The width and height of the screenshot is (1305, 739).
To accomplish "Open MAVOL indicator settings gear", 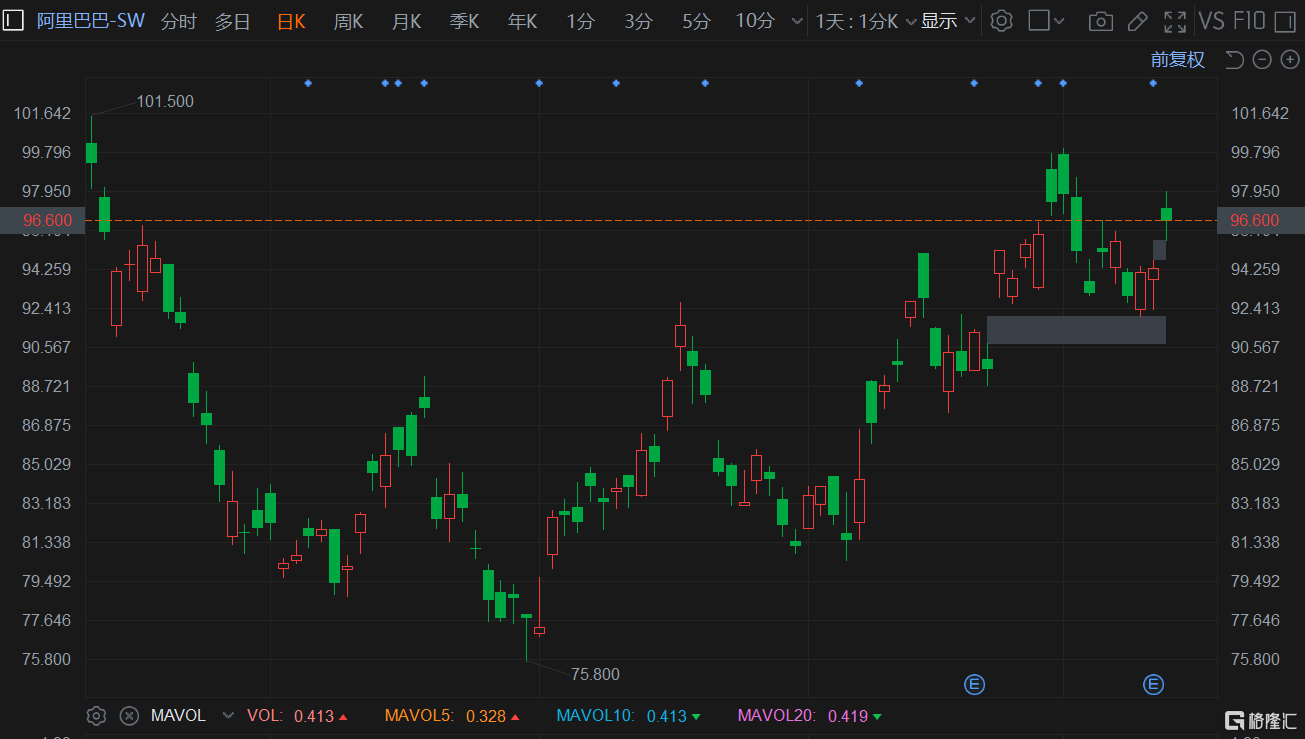I will (96, 716).
